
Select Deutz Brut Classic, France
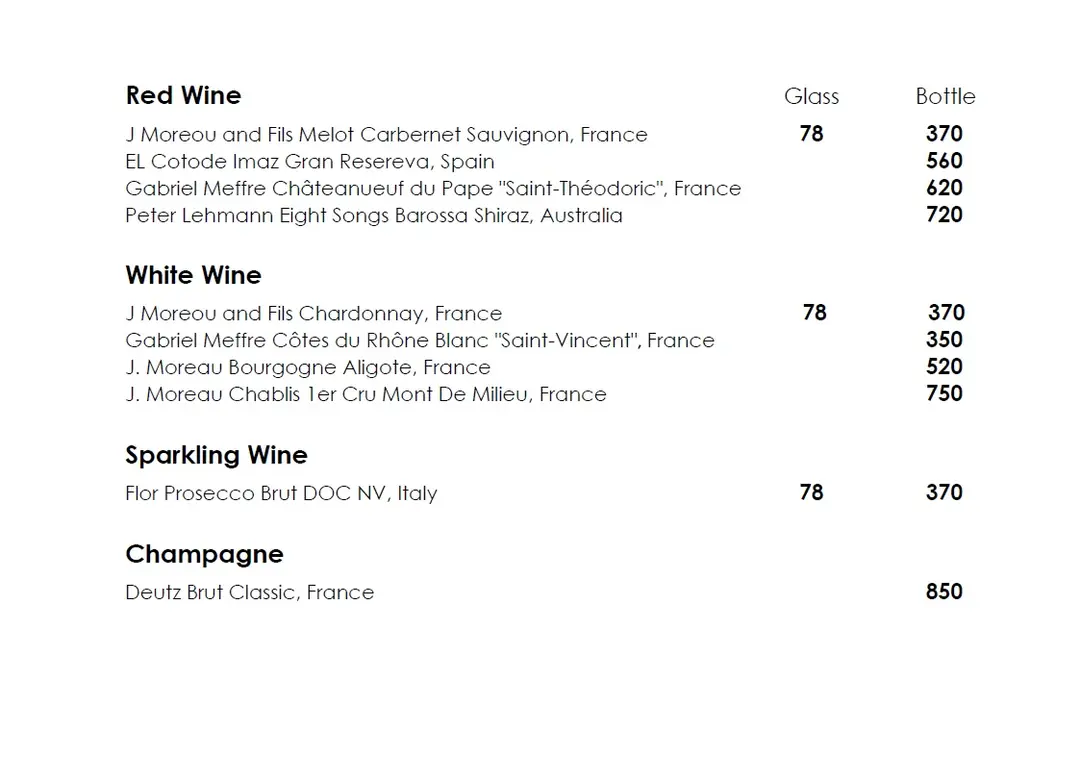tap(249, 592)
